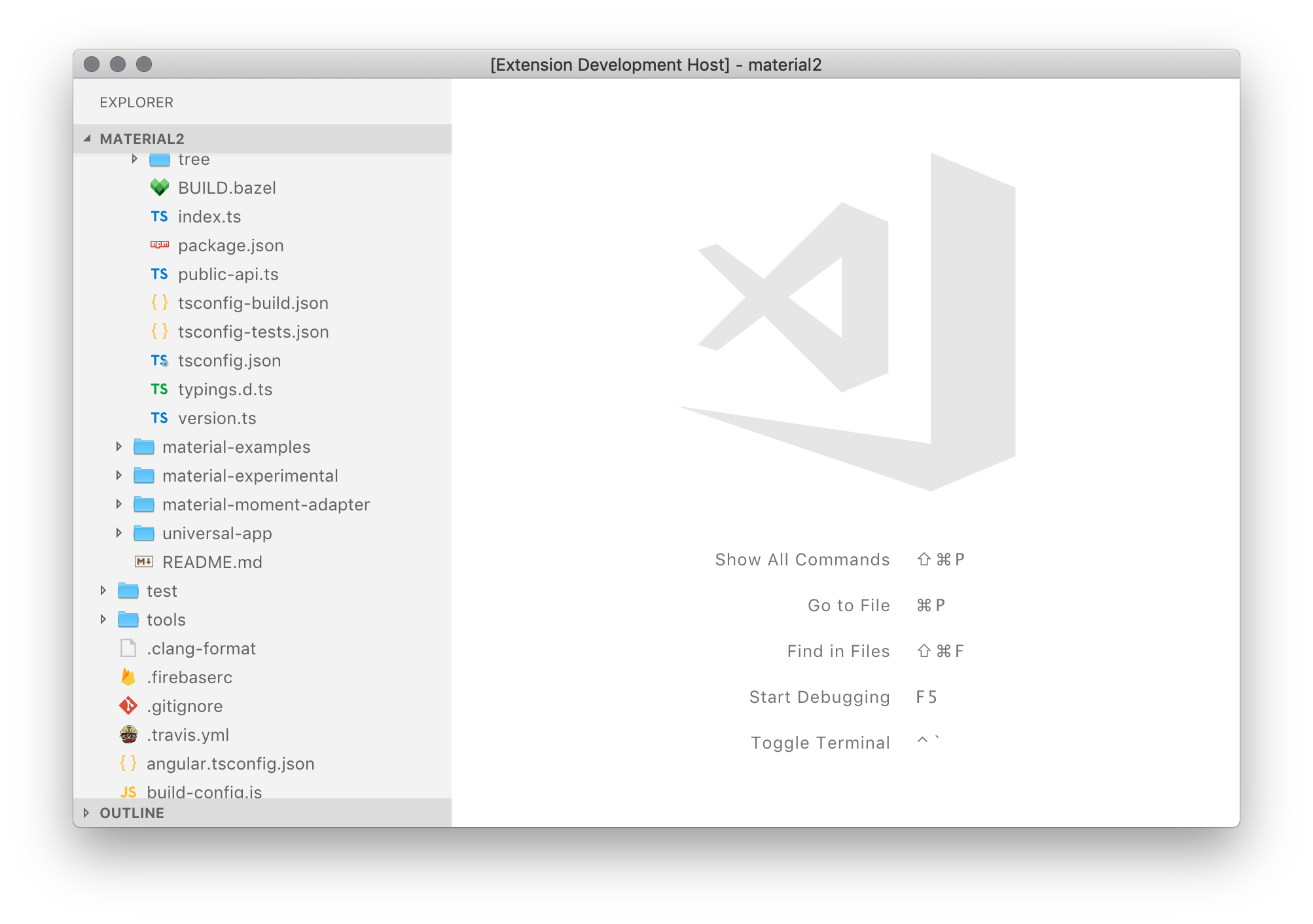Select the version.ts file in the explorer
The height and width of the screenshot is (924, 1313).
(217, 418)
